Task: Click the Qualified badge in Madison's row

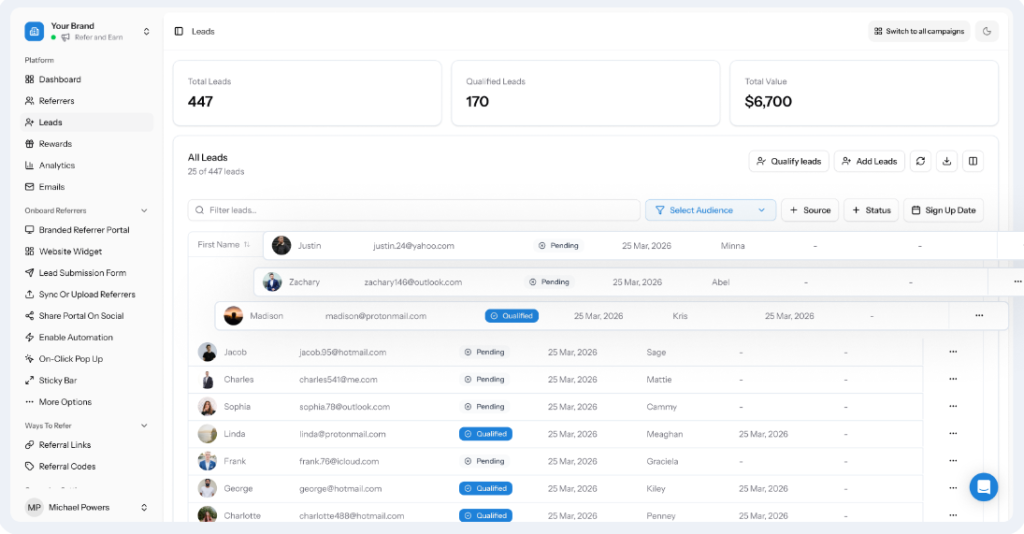Action: click(x=511, y=316)
